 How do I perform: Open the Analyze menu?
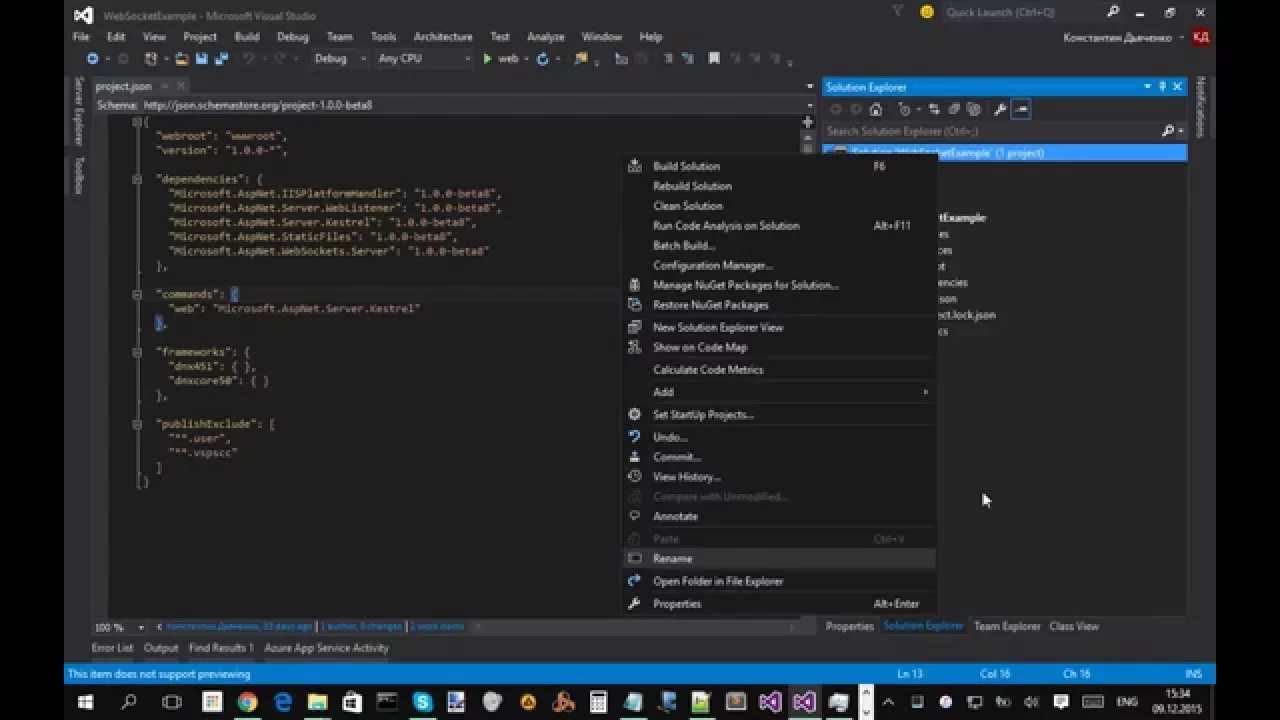546,37
